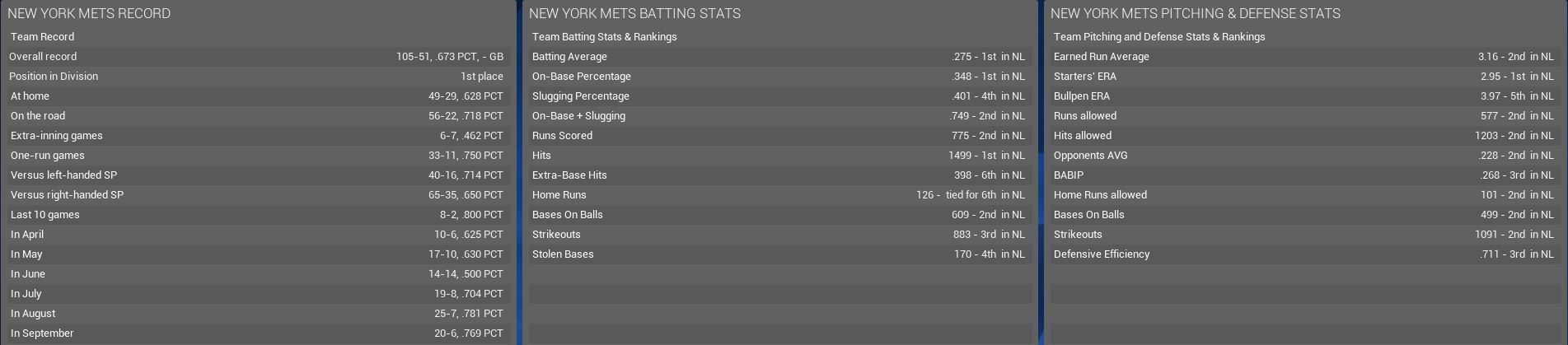Select the Extra-inning games record row

coord(255,136)
